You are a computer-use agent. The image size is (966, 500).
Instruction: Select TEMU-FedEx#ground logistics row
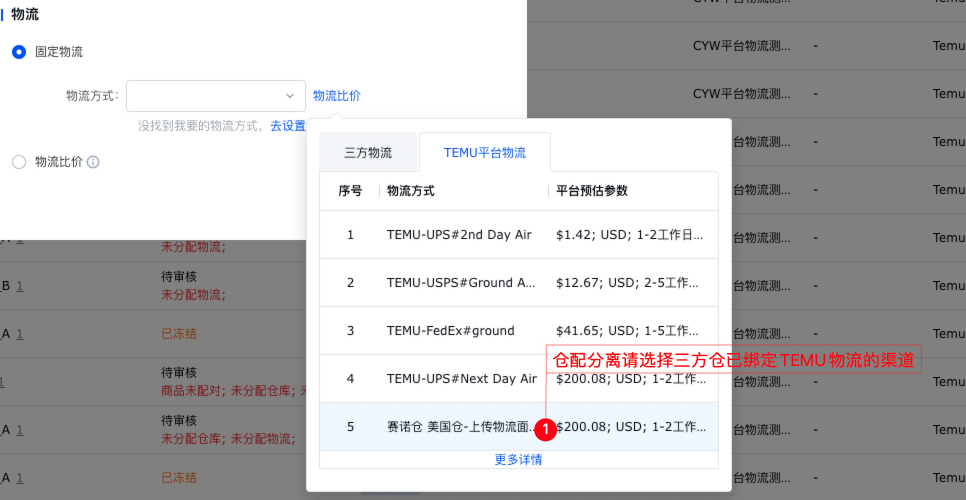(x=519, y=331)
